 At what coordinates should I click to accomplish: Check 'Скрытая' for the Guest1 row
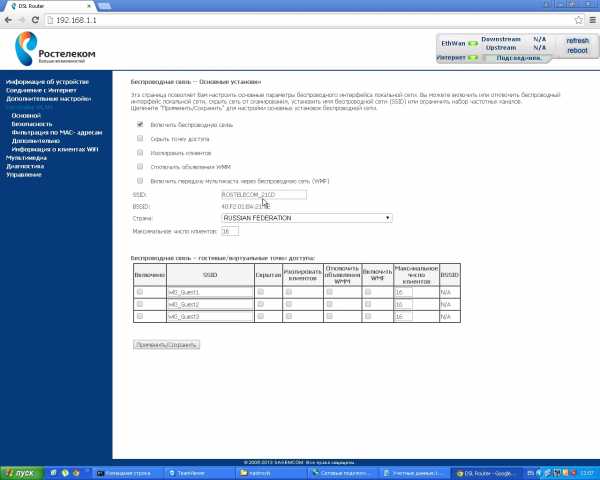pos(261,292)
